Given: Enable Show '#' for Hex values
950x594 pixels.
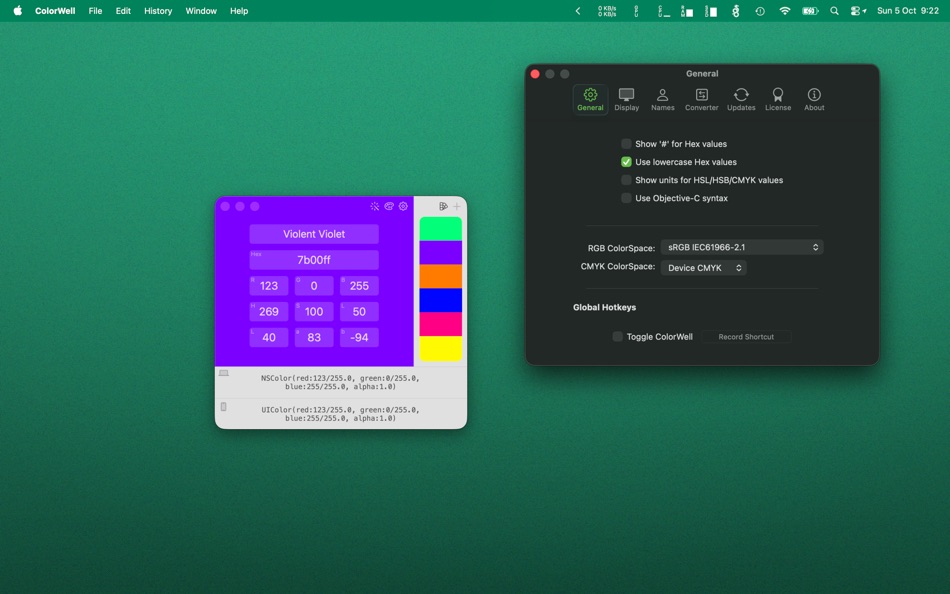Looking at the screenshot, I should [625, 143].
